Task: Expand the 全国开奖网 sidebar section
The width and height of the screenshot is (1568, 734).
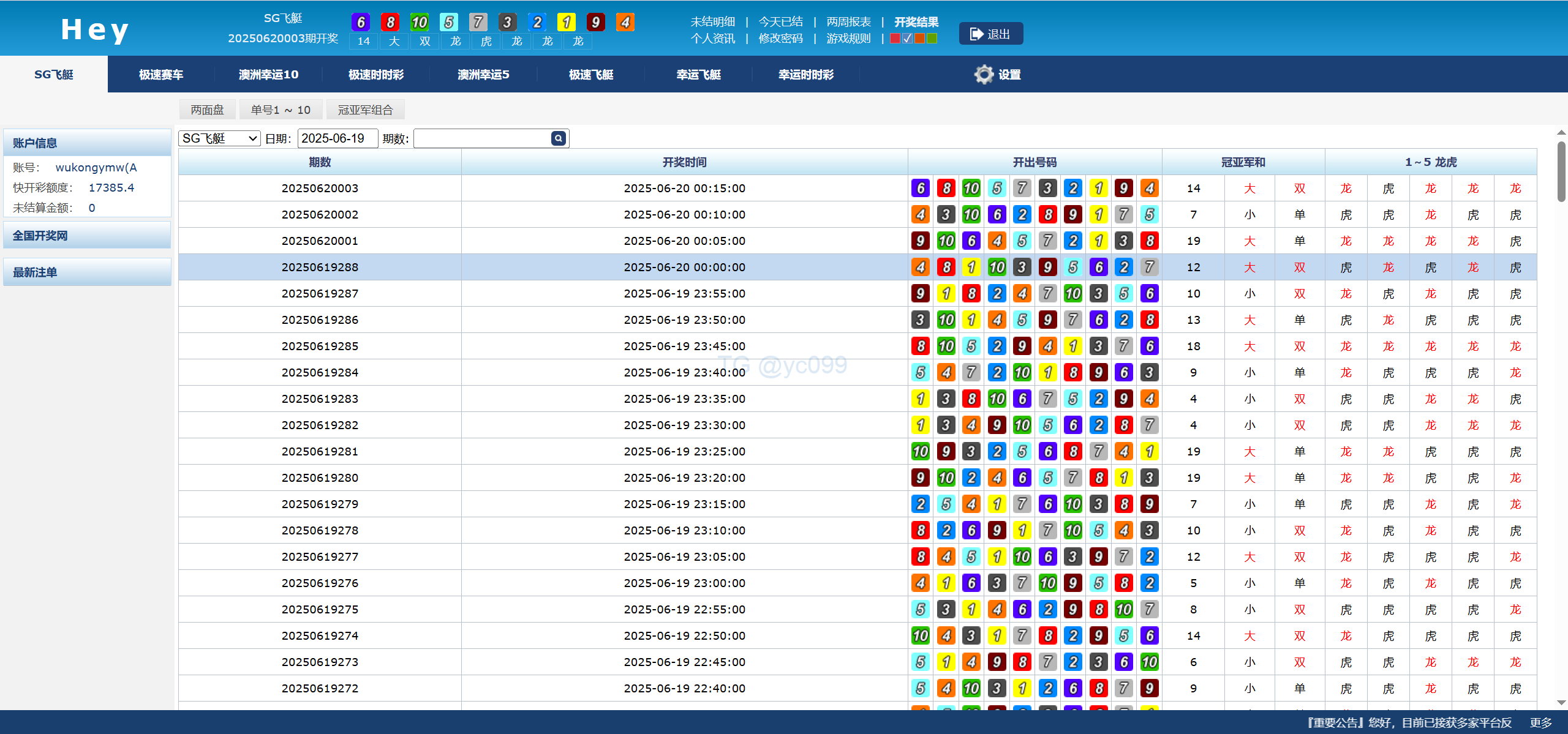Action: [87, 236]
